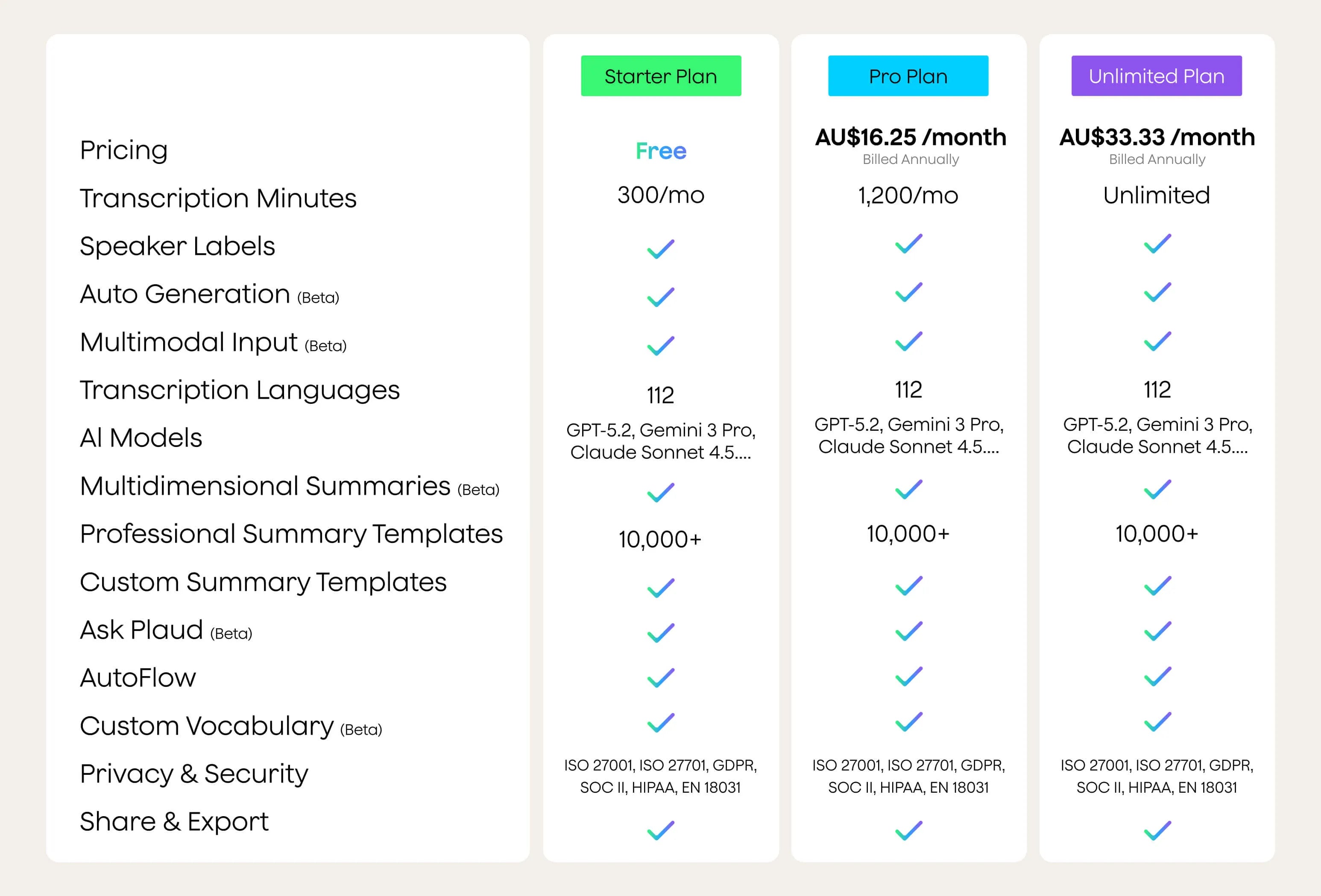Choose the purple Unlimited Plan button
This screenshot has height=896, width=1321.
pyautogui.click(x=1156, y=76)
